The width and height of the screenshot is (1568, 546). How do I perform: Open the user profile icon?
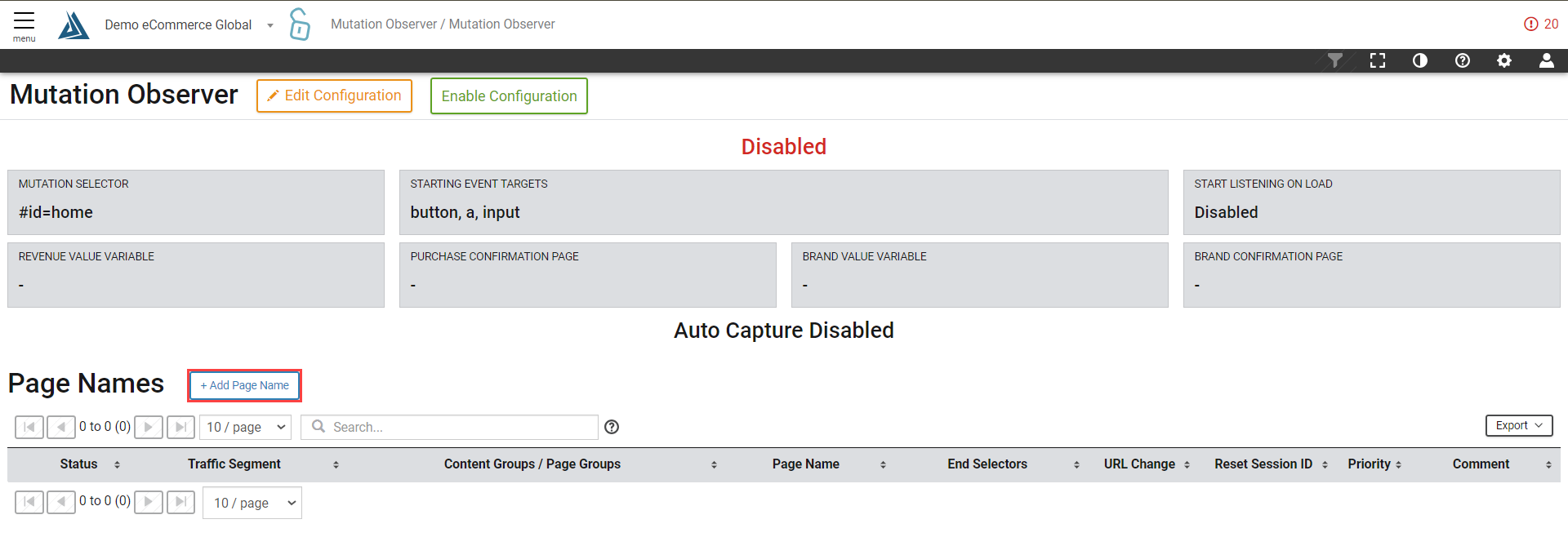1547,60
